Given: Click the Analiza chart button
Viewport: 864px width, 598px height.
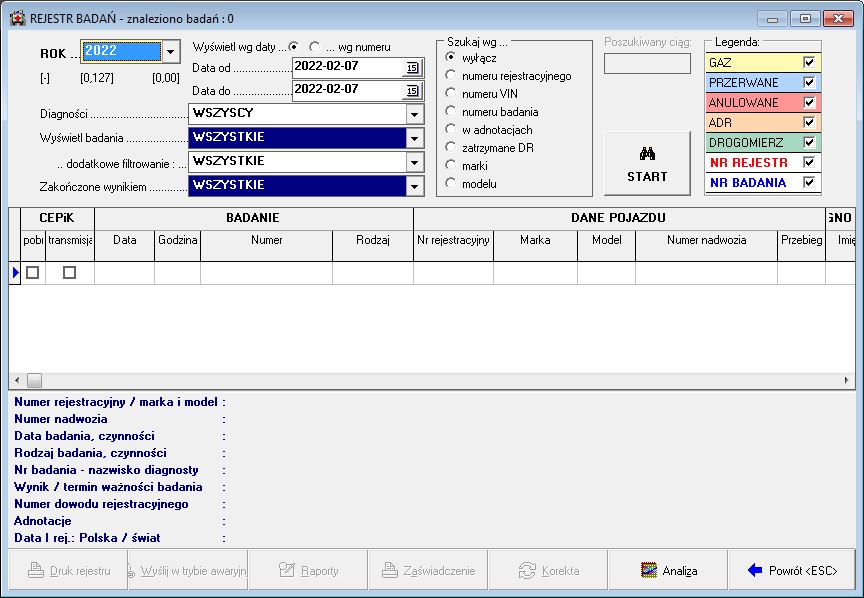Looking at the screenshot, I should tap(668, 570).
